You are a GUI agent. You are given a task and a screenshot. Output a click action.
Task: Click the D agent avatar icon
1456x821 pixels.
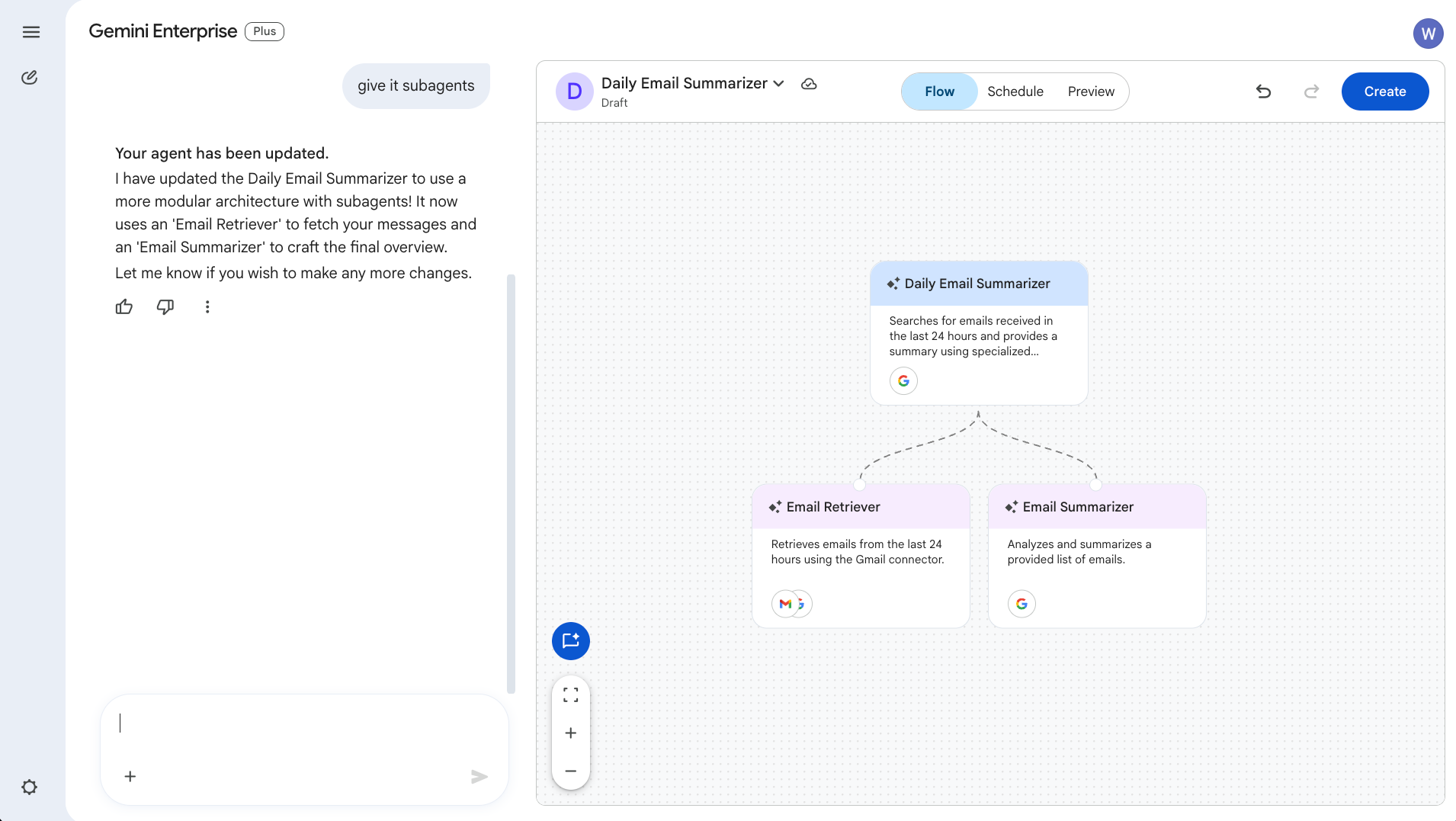pos(575,91)
